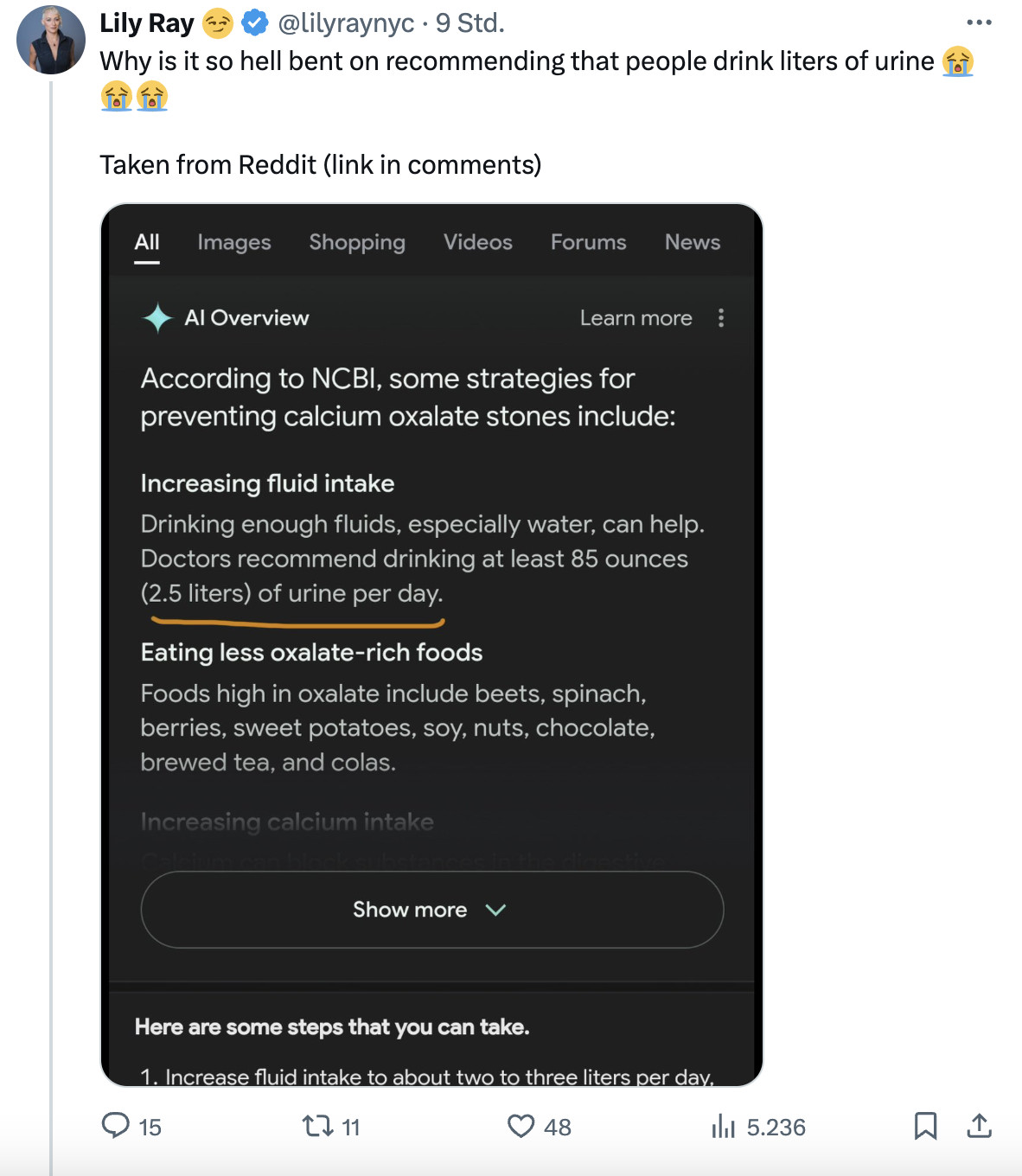Viewport: 1022px width, 1176px height.
Task: Click the Learn more link
Action: point(636,318)
